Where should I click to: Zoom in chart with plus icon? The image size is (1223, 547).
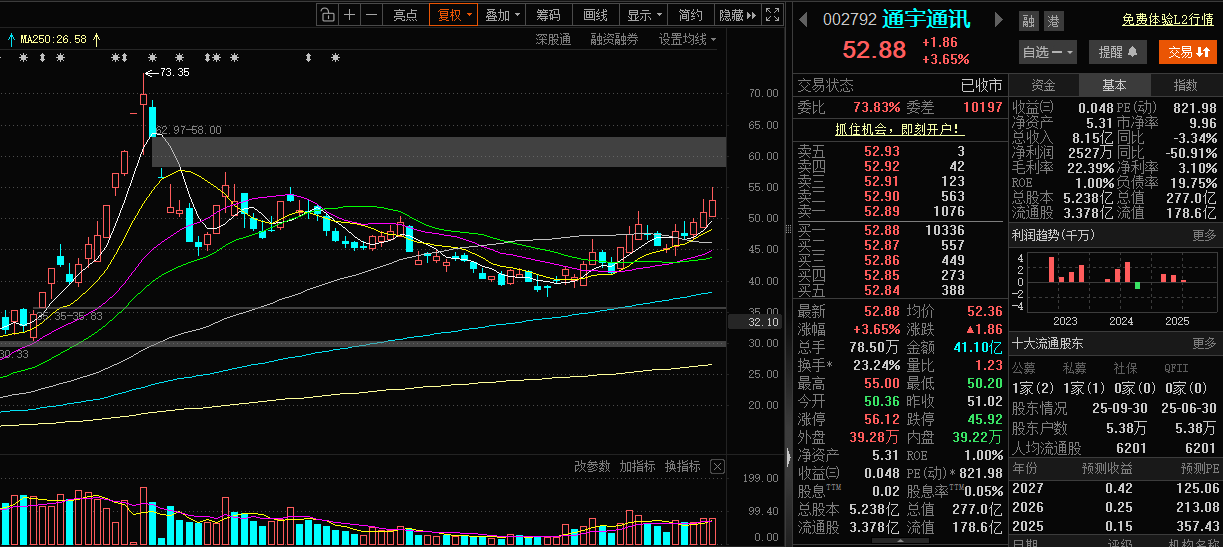click(349, 14)
